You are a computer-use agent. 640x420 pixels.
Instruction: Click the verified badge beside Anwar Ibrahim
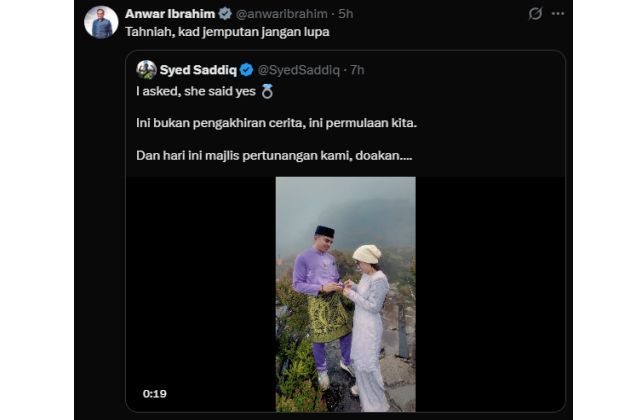(225, 14)
